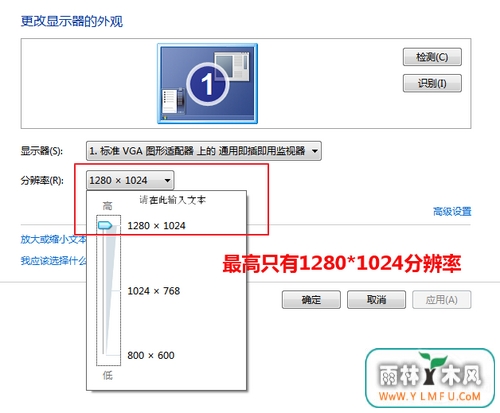Choose 800 × 600 in resolution list
The width and height of the screenshot is (500, 413).
pos(151,355)
